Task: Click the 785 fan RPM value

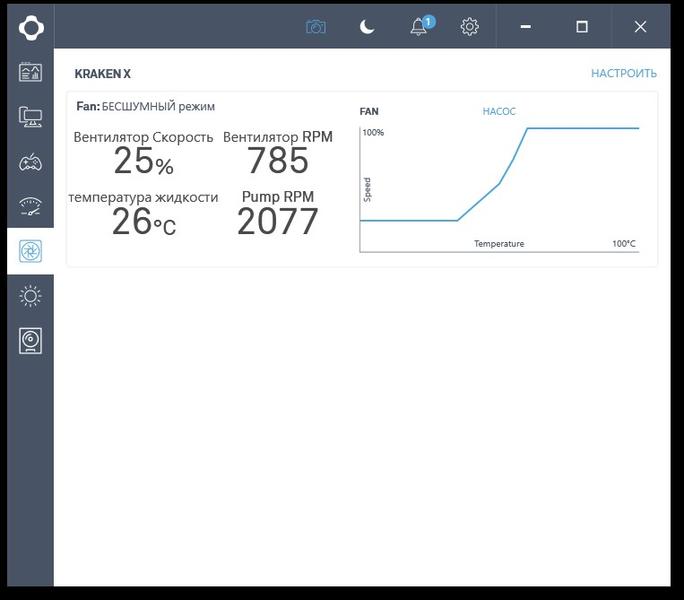Action: click(x=278, y=160)
